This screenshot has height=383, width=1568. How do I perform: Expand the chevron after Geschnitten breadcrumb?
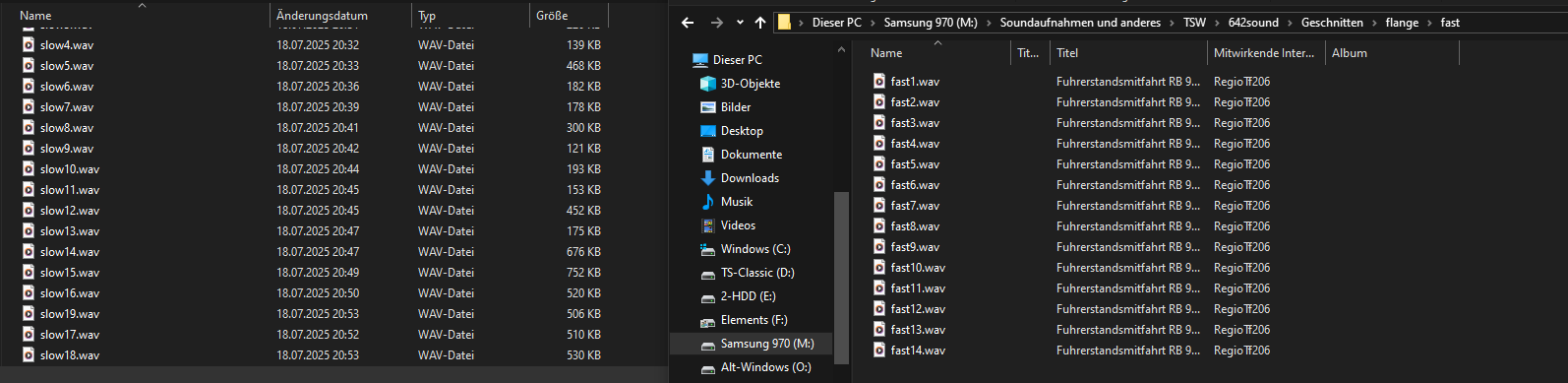point(1374,23)
